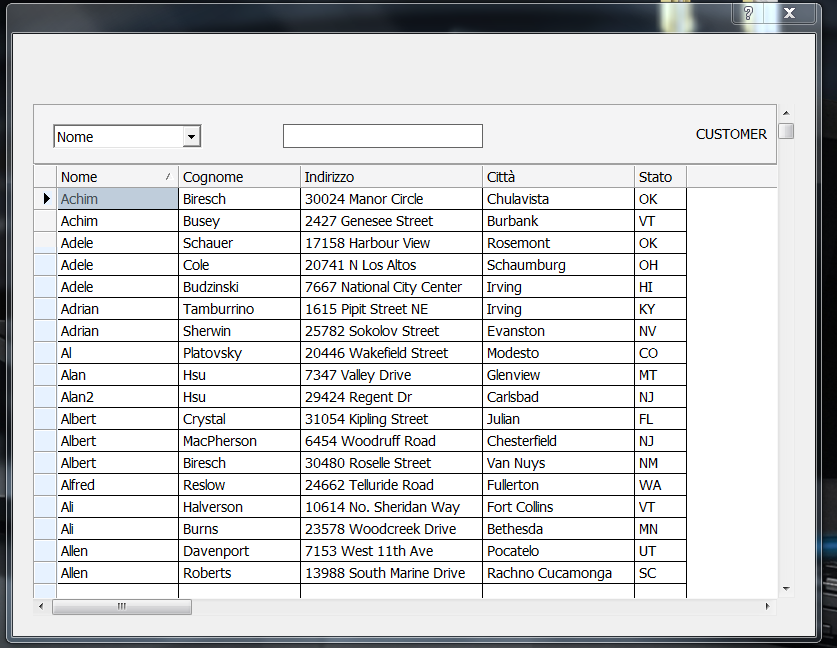Screen dimensions: 837x648
Task: Click the help question mark icon
Action: point(748,13)
